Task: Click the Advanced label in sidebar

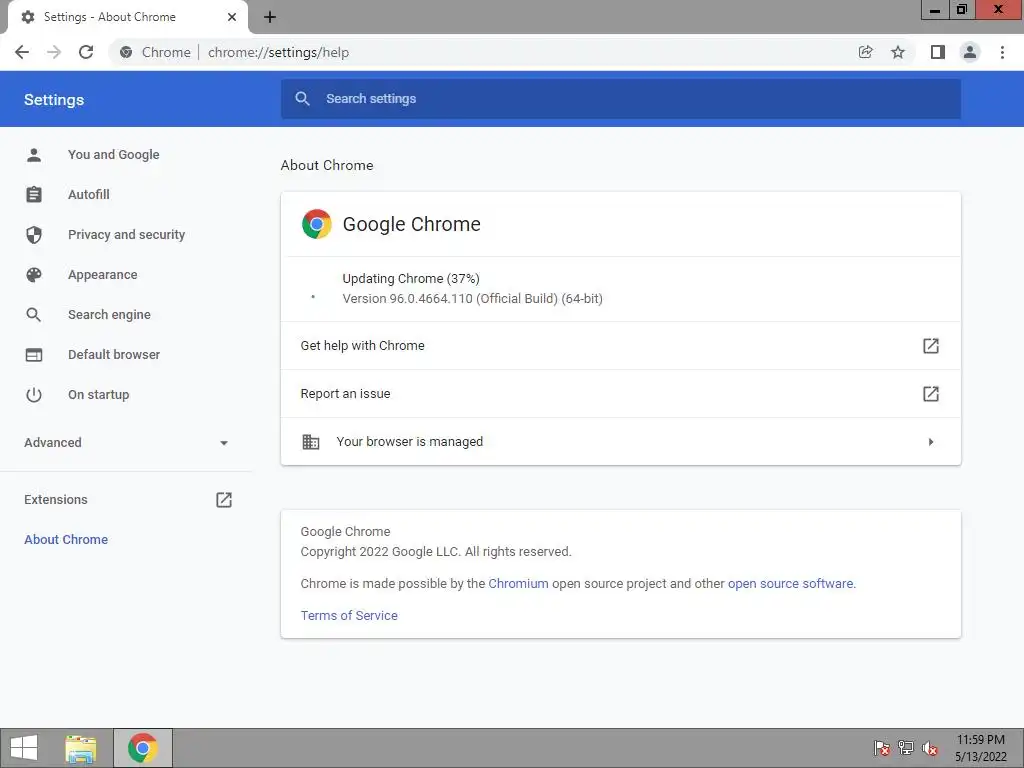Action: 53,443
